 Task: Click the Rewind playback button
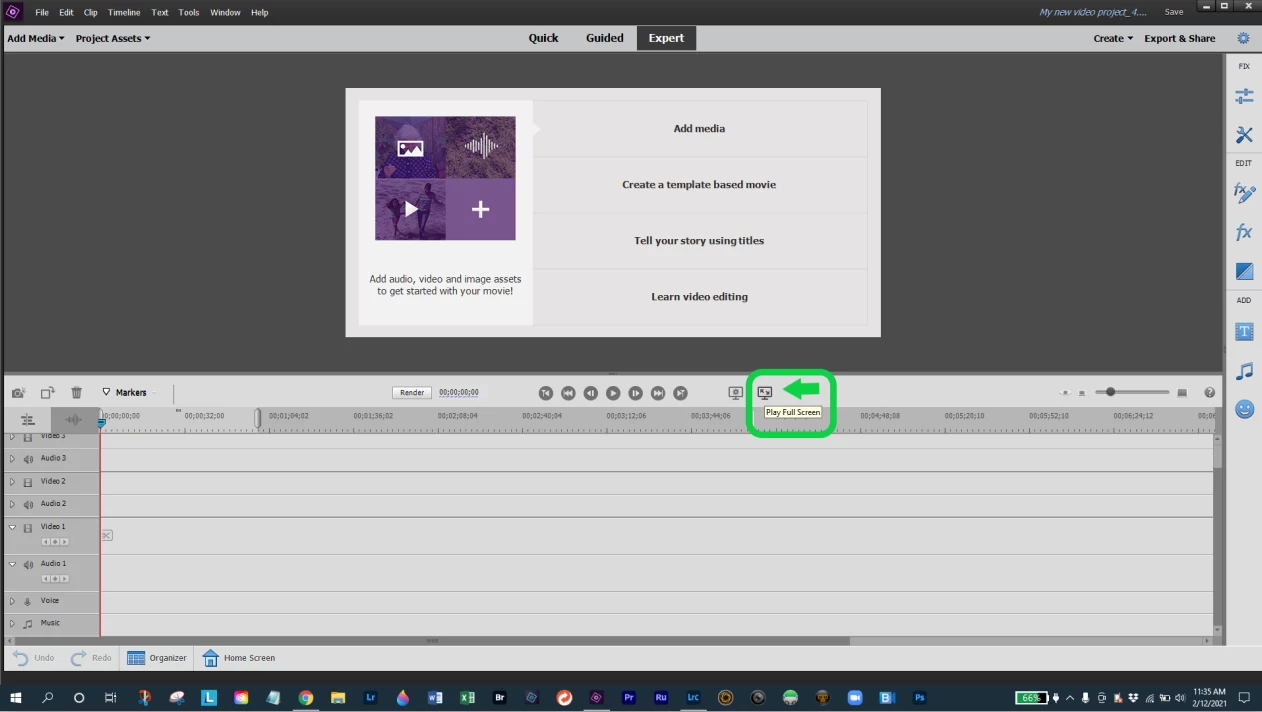coord(568,393)
